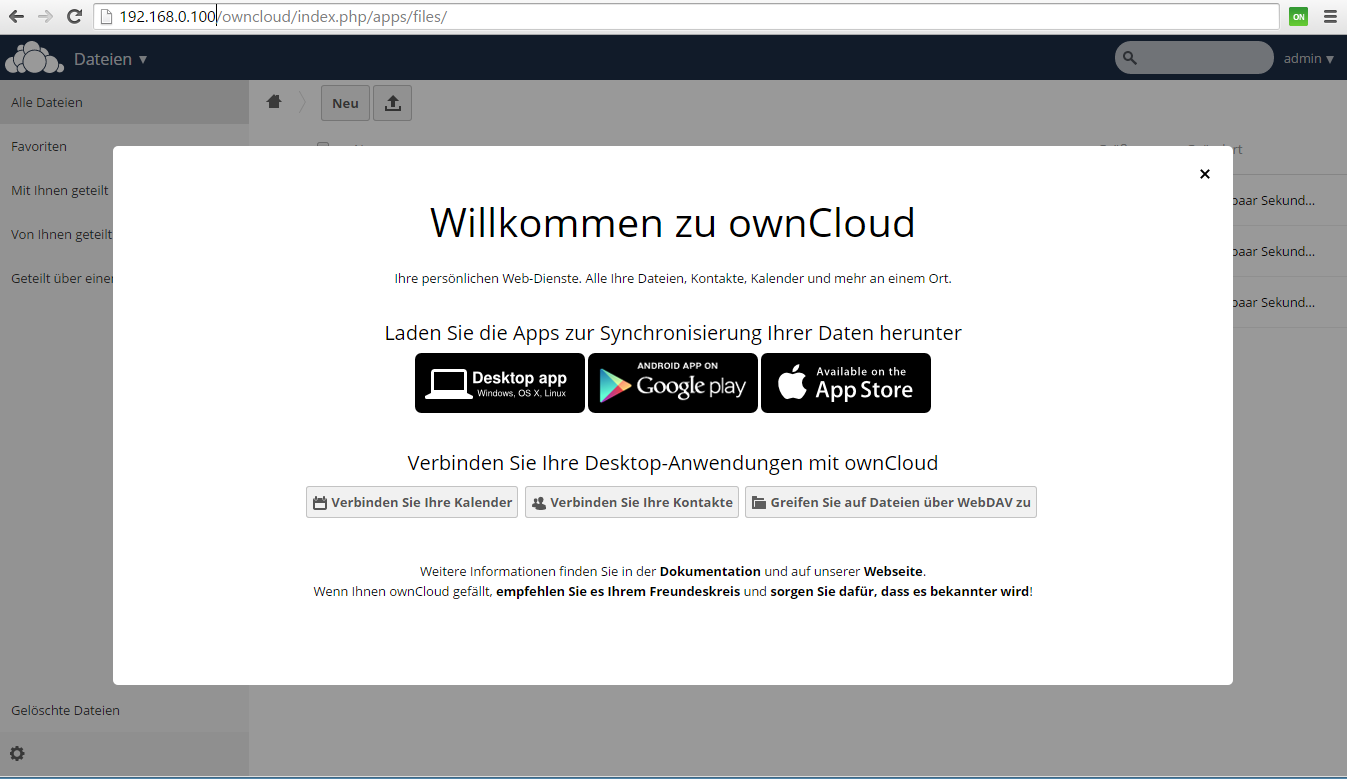This screenshot has width=1347, height=779.
Task: Open the settings gear in the sidebar
Action: [x=17, y=754]
